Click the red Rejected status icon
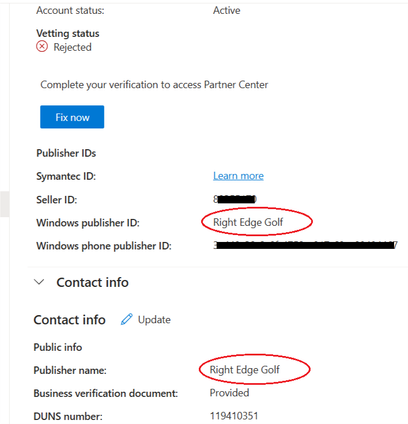The image size is (408, 424). tap(42, 46)
